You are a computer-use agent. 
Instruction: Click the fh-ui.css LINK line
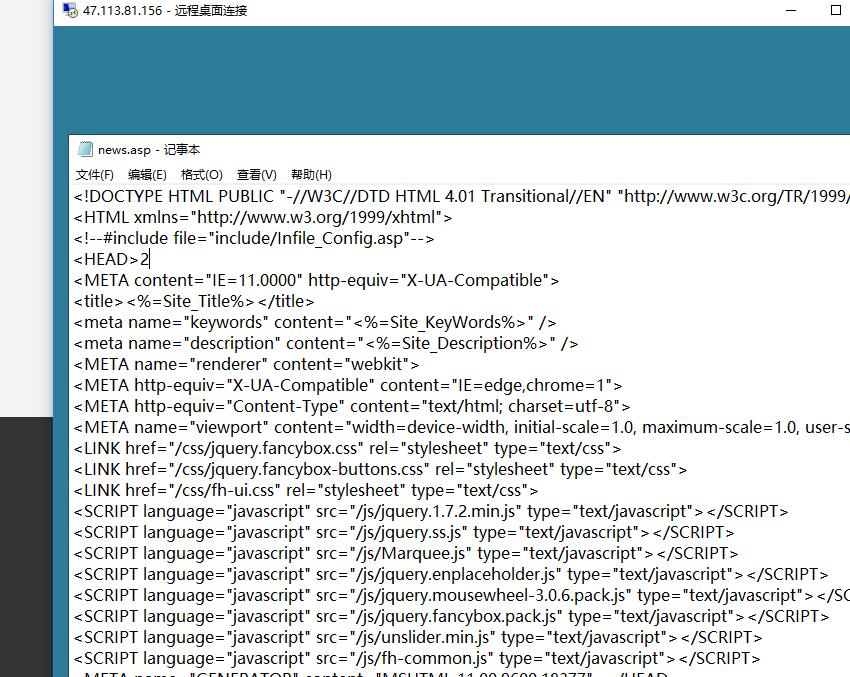click(x=306, y=491)
